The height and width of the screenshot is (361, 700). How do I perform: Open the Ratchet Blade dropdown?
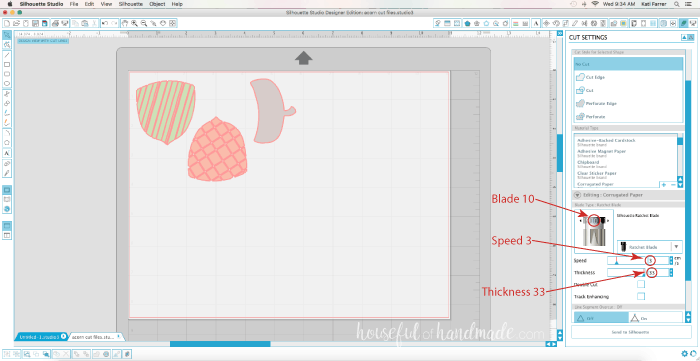(x=650, y=247)
